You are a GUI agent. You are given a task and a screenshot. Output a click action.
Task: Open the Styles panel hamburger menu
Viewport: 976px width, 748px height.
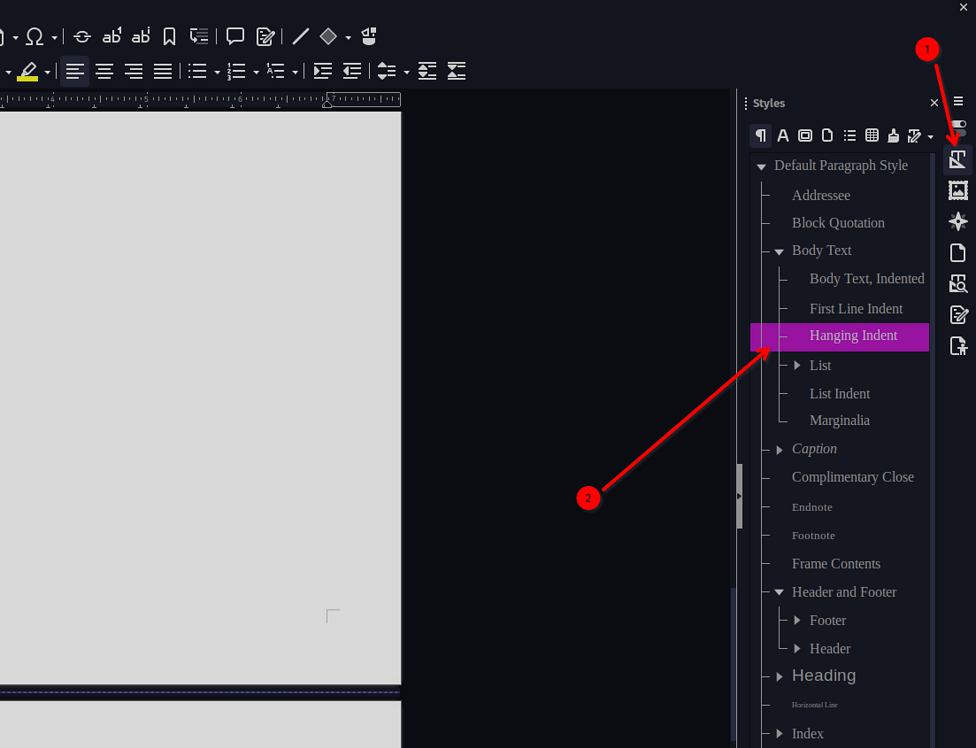click(958, 102)
